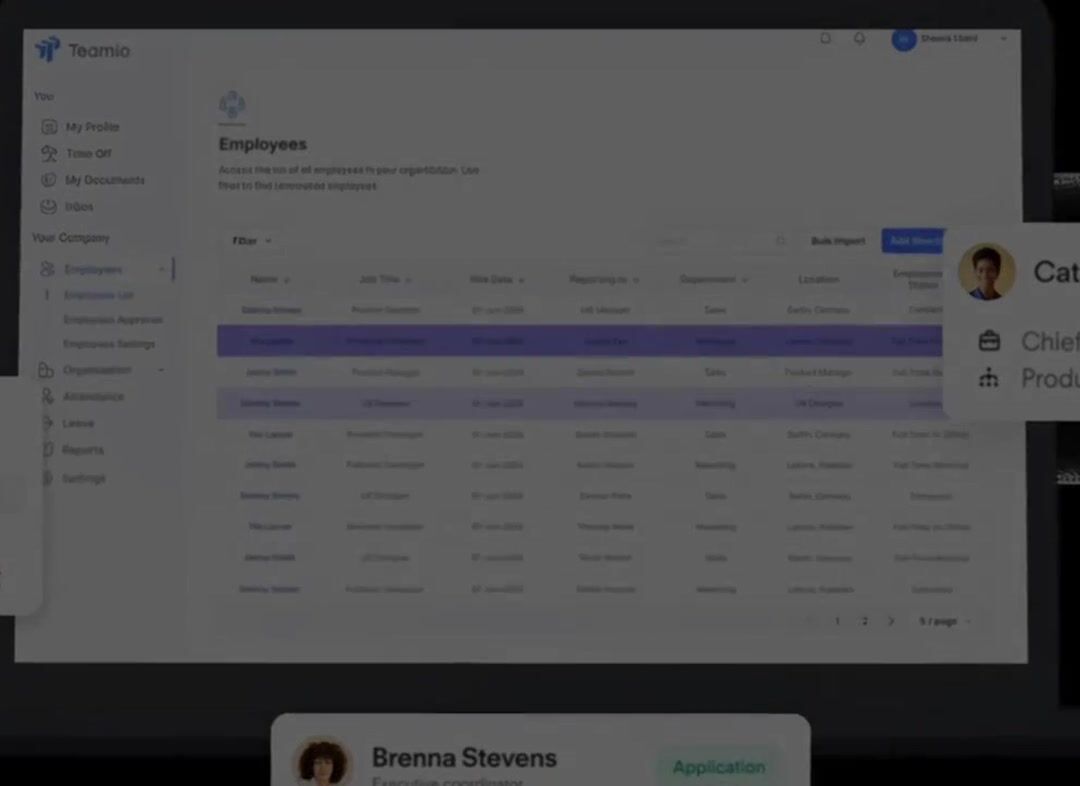Sort by Name column arrow
This screenshot has width=1080, height=786.
tap(287, 280)
